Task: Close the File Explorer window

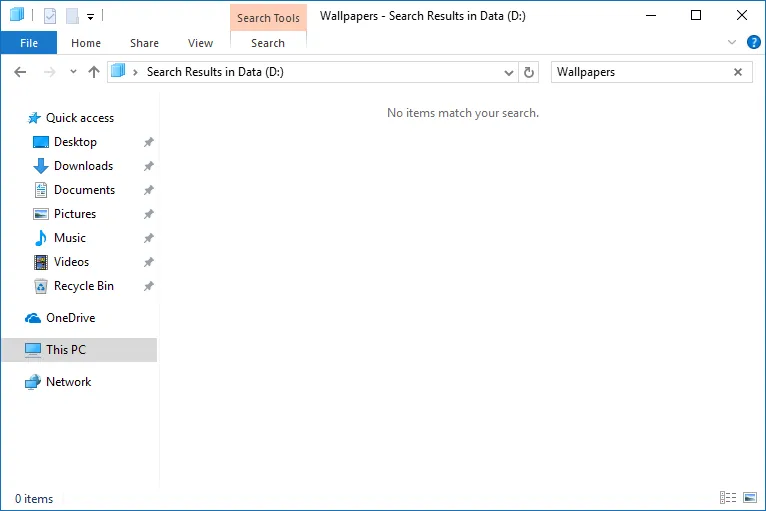Action: click(x=742, y=16)
